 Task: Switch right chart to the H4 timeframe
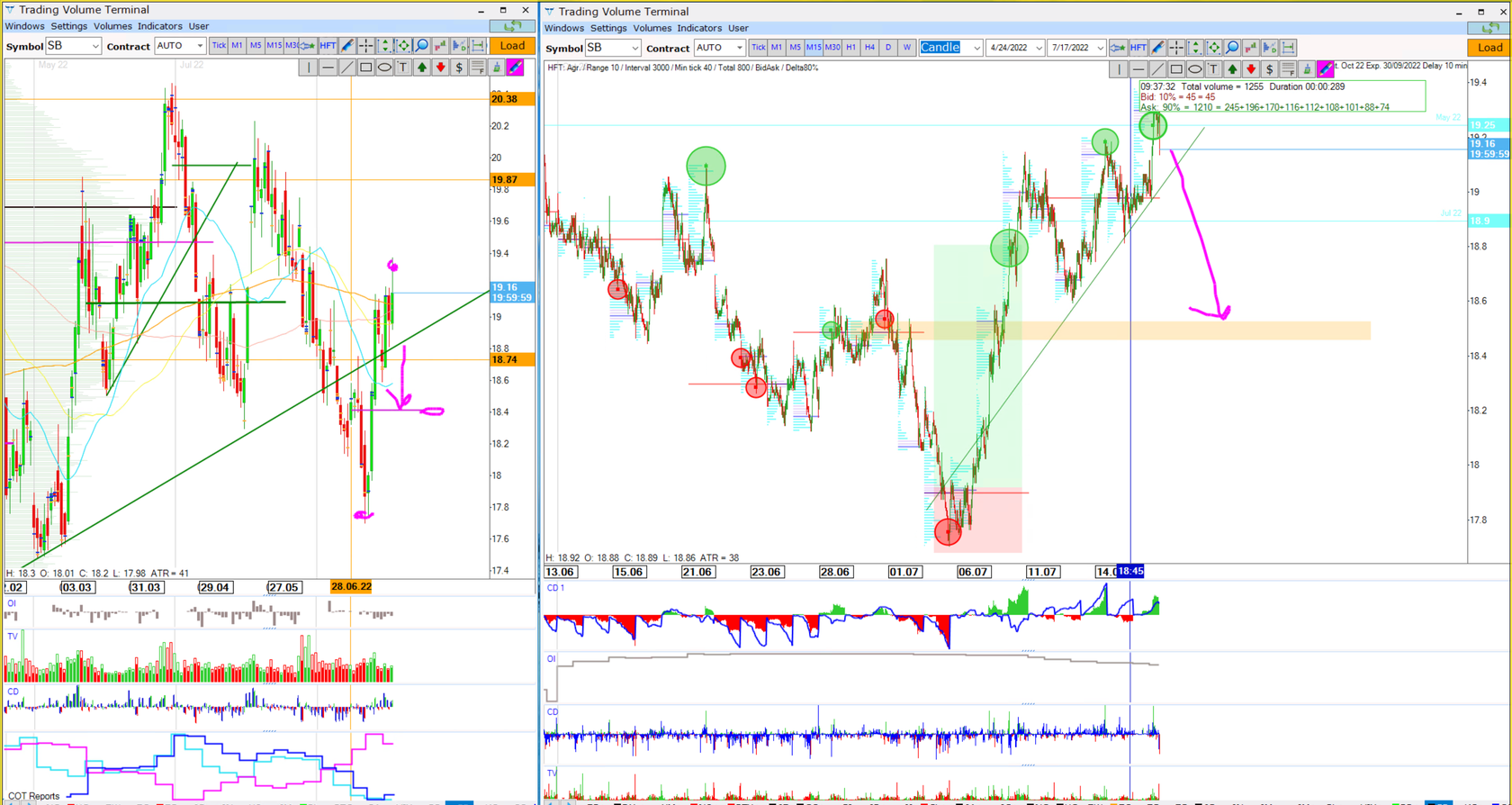869,48
